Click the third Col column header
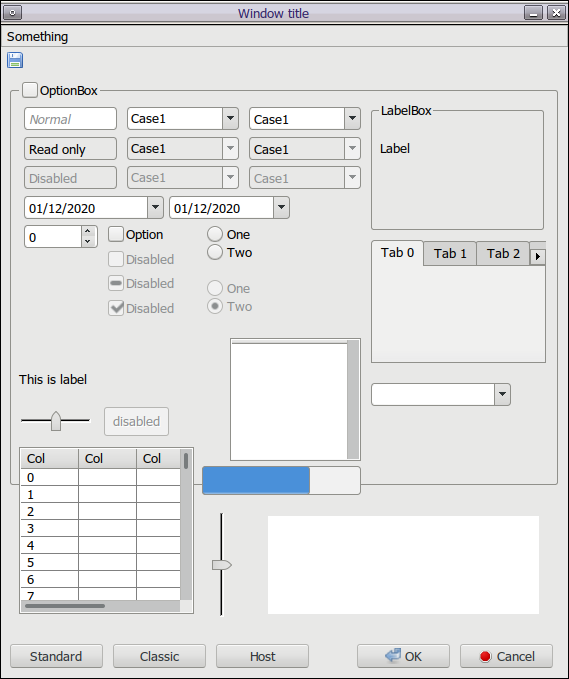 [158, 459]
